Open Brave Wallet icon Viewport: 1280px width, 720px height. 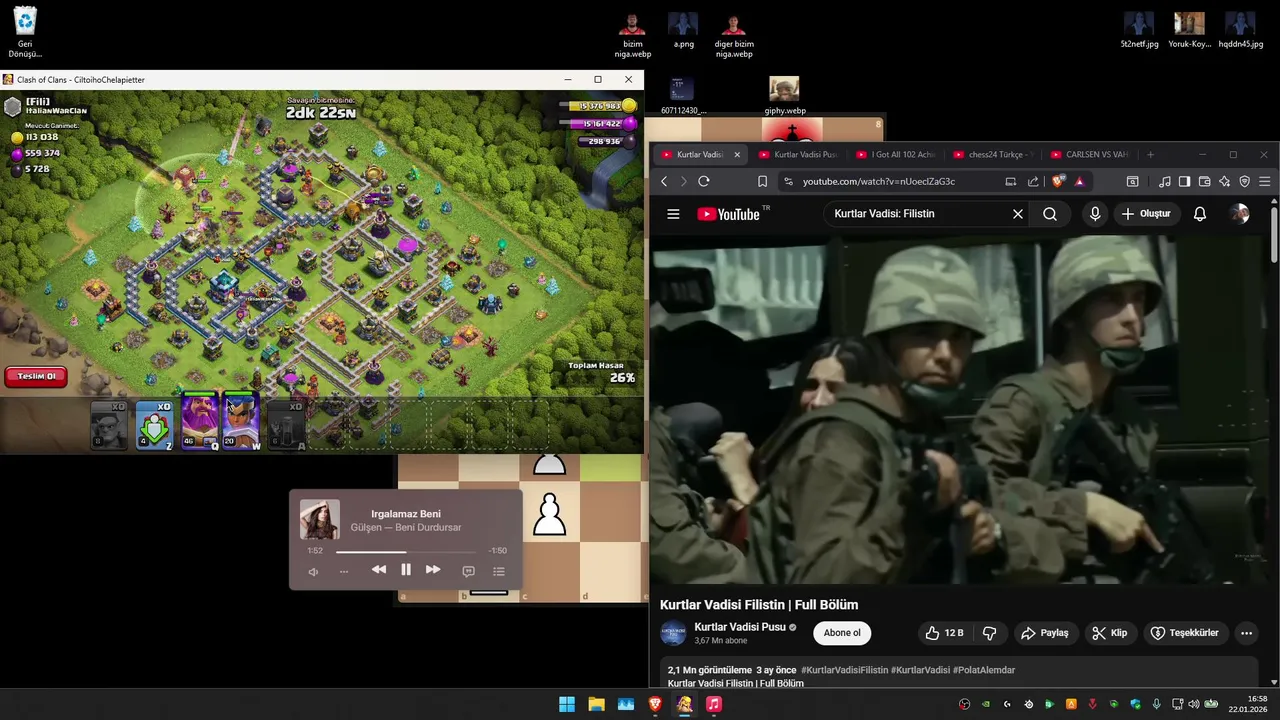tap(1204, 182)
